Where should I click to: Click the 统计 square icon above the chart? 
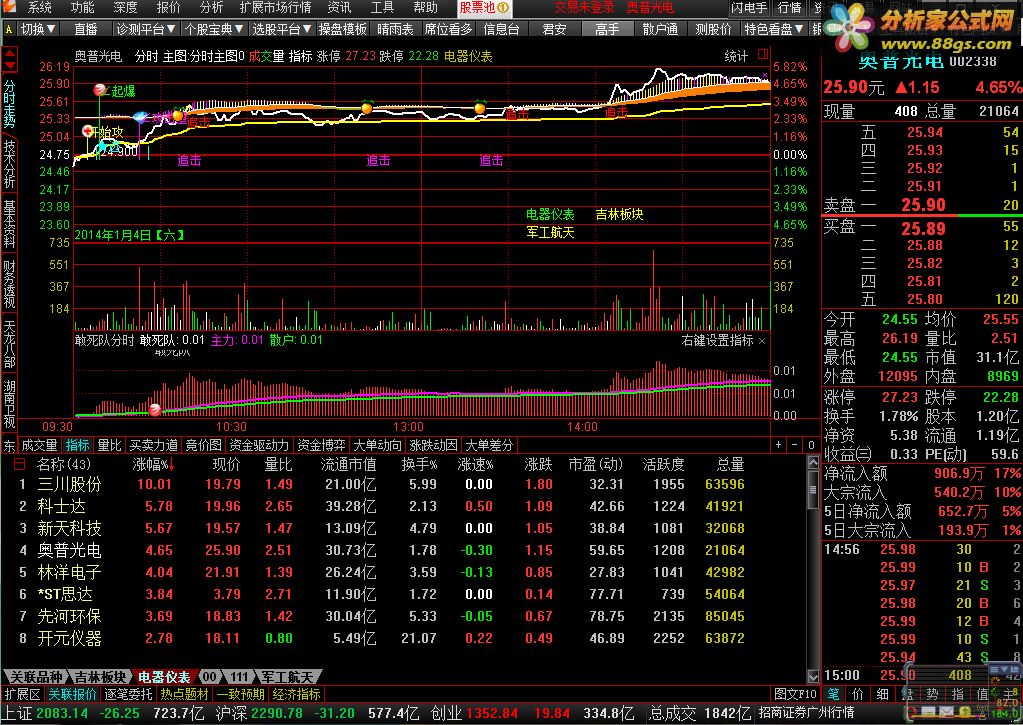click(x=763, y=55)
